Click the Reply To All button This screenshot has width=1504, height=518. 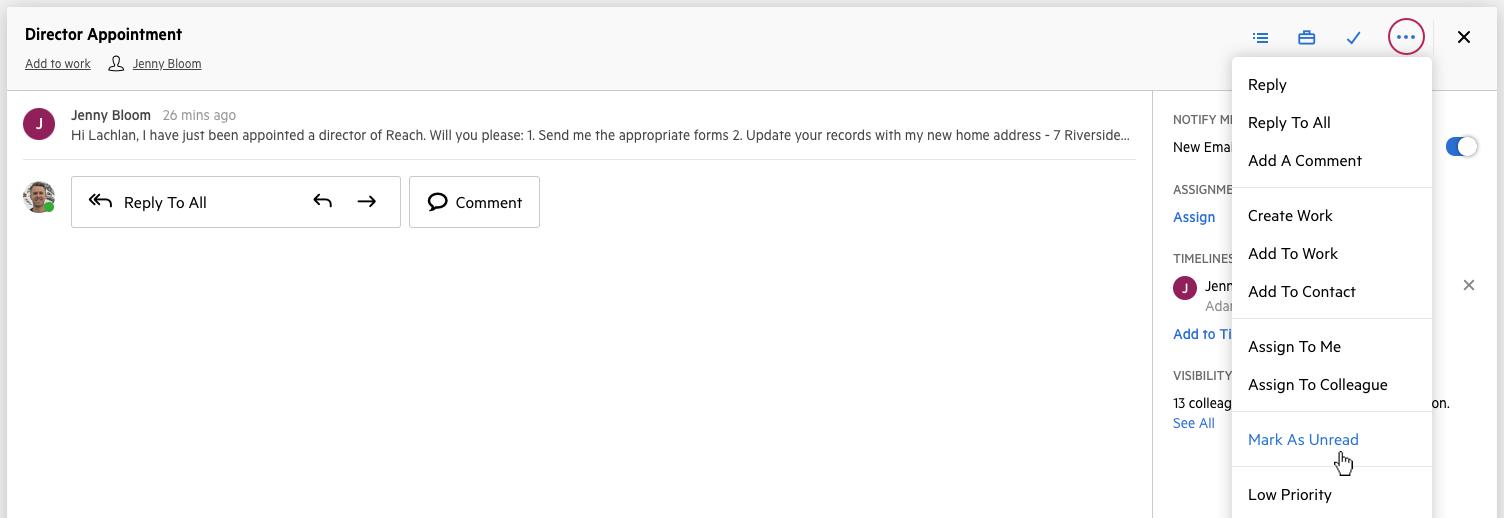pyautogui.click(x=165, y=202)
